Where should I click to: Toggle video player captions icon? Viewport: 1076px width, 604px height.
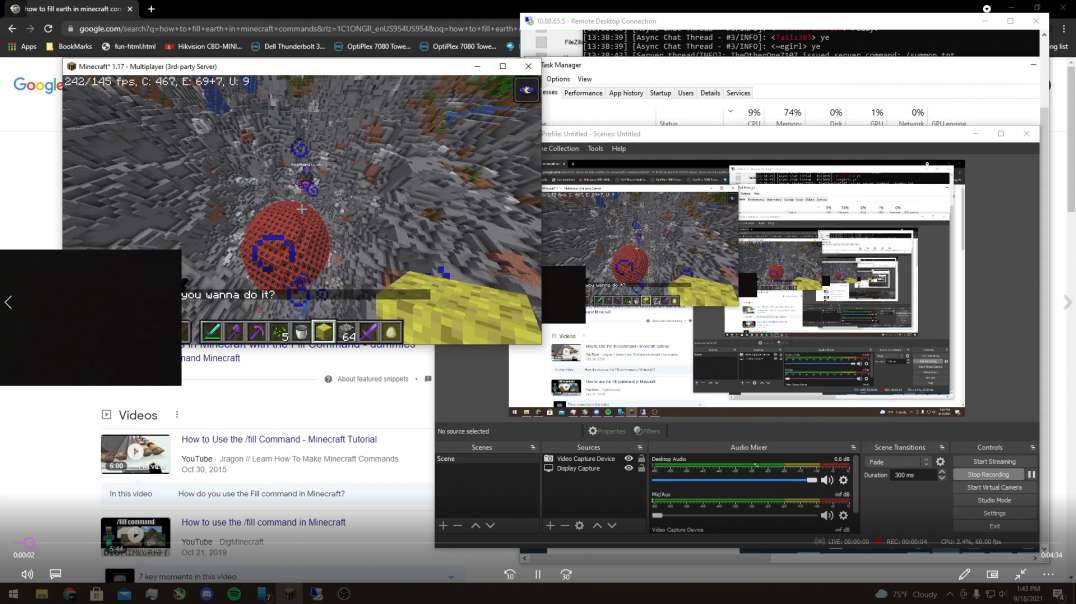[56, 574]
